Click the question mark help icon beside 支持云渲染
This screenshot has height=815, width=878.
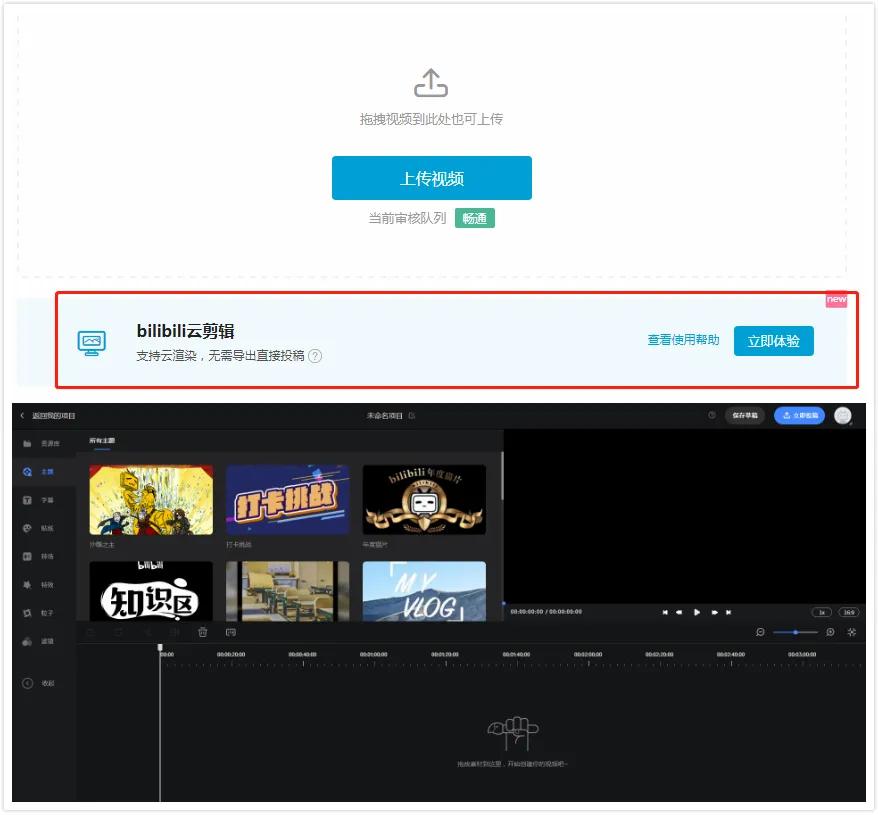click(315, 356)
